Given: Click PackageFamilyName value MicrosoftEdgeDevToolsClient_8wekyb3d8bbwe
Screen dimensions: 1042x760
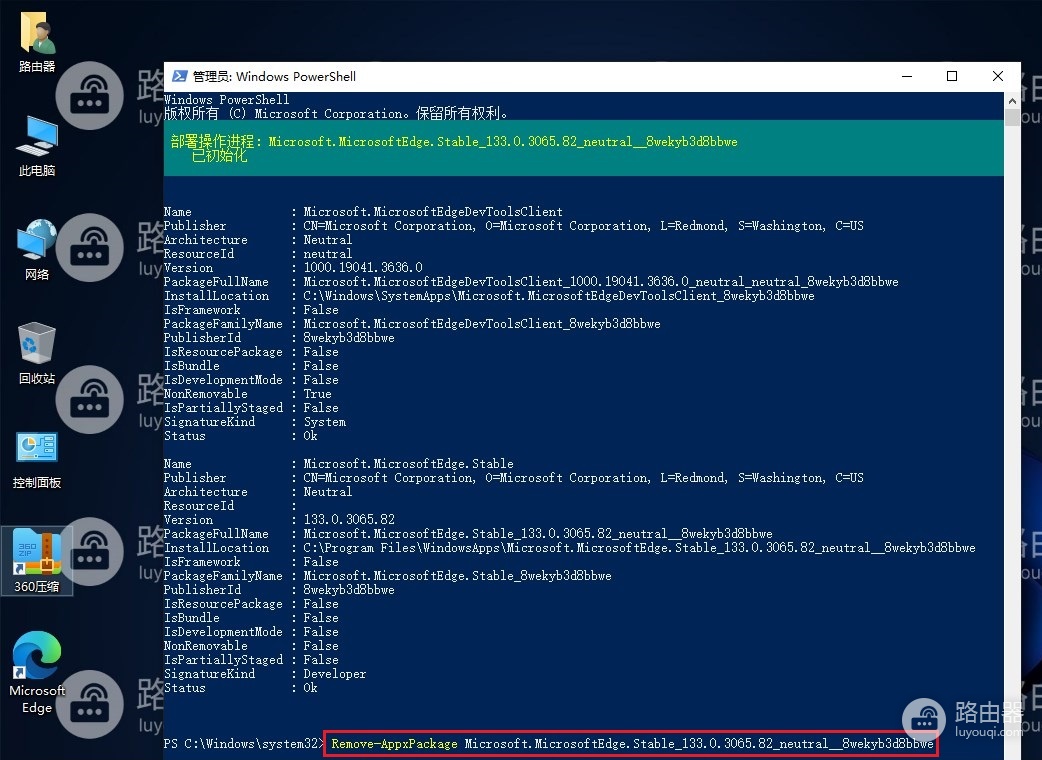Looking at the screenshot, I should 482,324.
